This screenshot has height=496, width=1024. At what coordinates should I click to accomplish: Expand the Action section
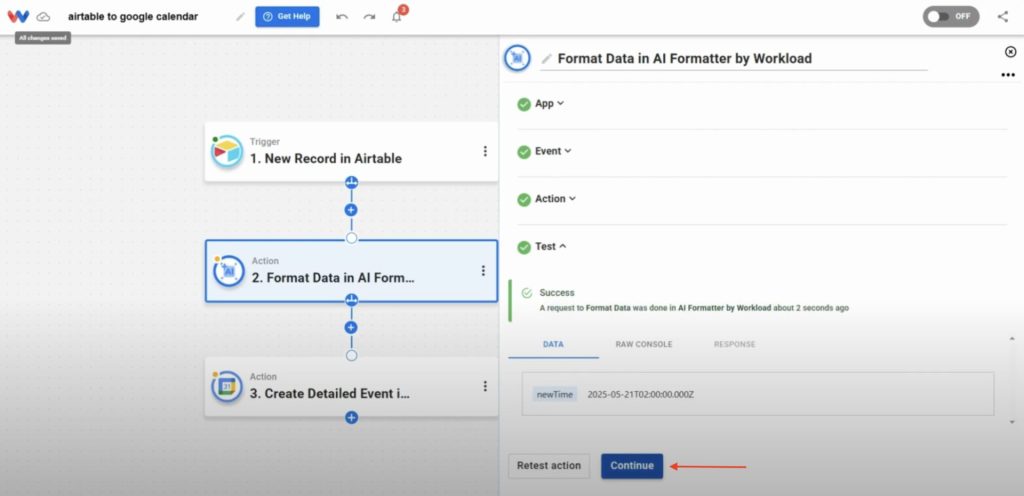point(555,198)
